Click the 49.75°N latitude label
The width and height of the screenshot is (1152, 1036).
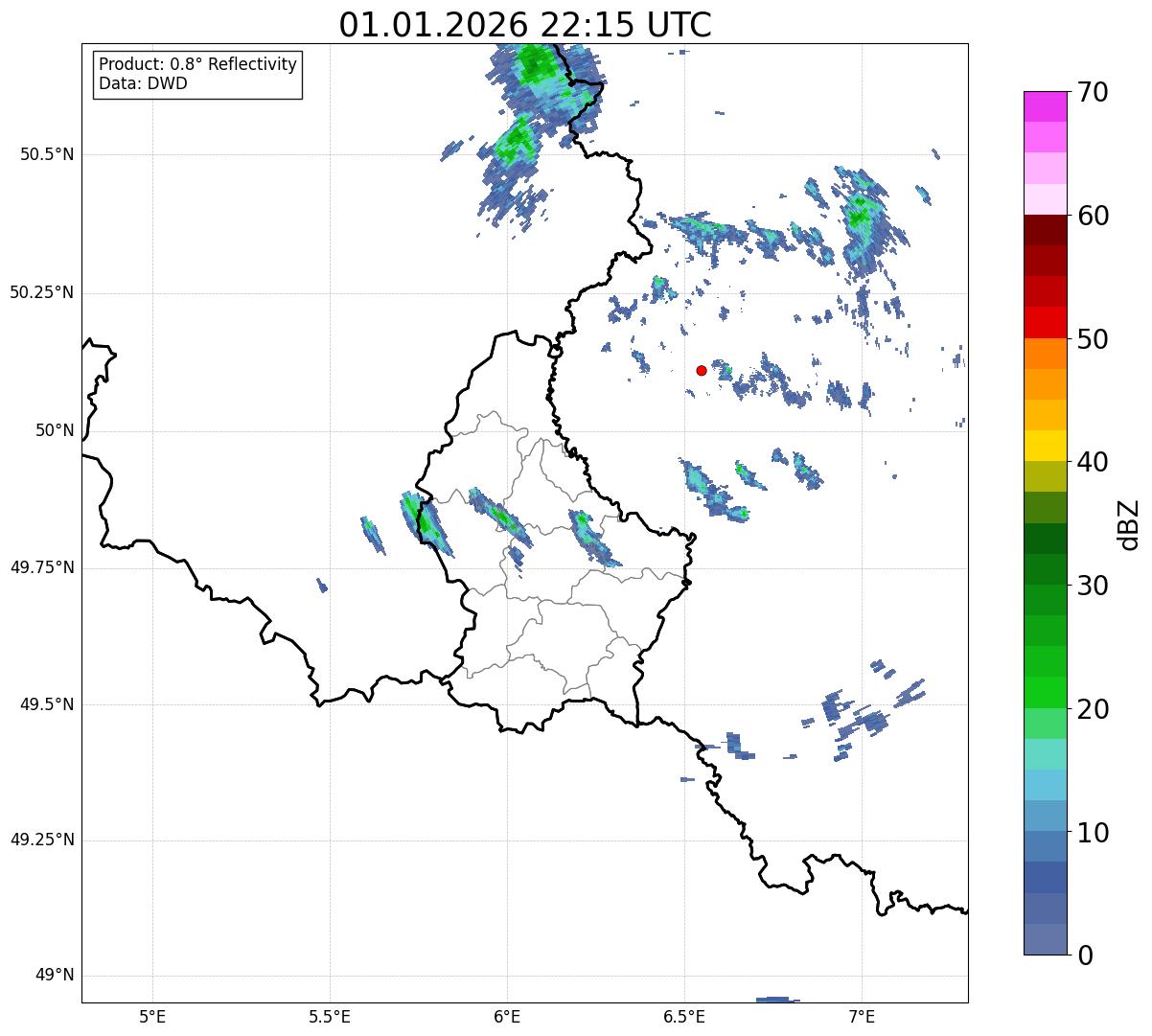pos(42,567)
